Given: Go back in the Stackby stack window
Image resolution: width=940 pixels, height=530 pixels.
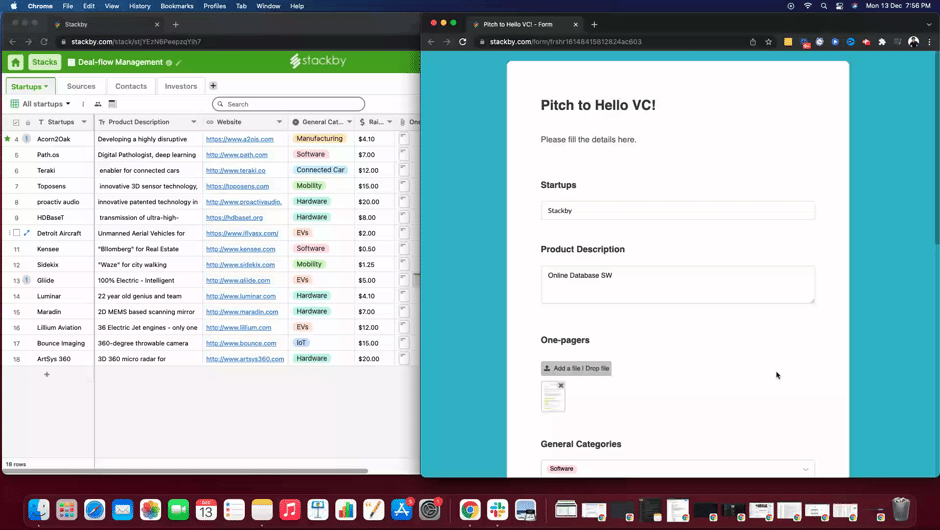Looking at the screenshot, I should tap(13, 42).
